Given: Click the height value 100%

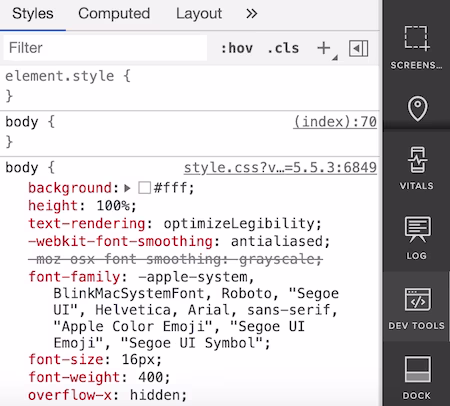Looking at the screenshot, I should coord(113,206).
